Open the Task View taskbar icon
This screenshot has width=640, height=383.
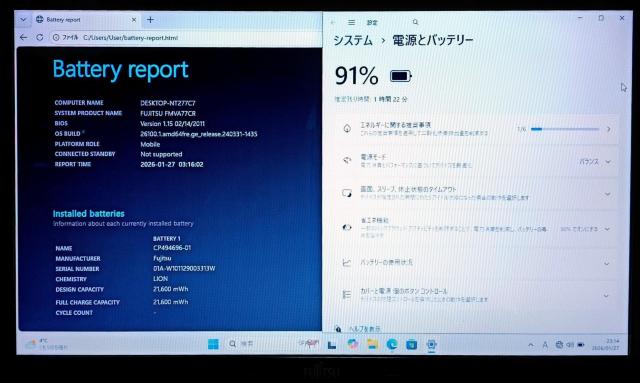(332, 345)
